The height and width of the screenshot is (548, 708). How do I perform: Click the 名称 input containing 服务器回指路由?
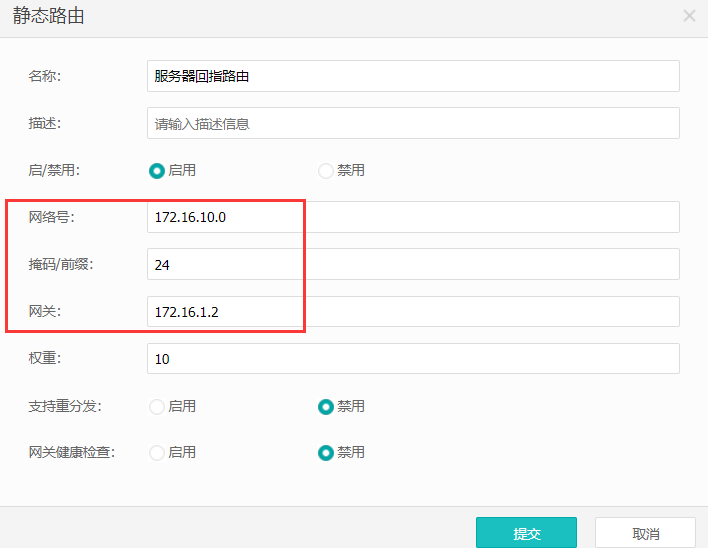pos(412,76)
